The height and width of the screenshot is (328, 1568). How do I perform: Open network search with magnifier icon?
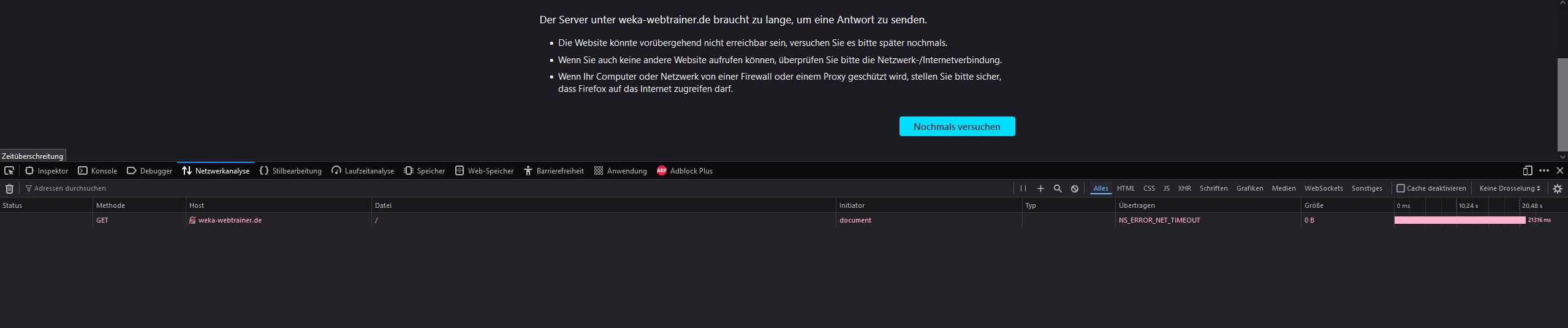point(1058,189)
